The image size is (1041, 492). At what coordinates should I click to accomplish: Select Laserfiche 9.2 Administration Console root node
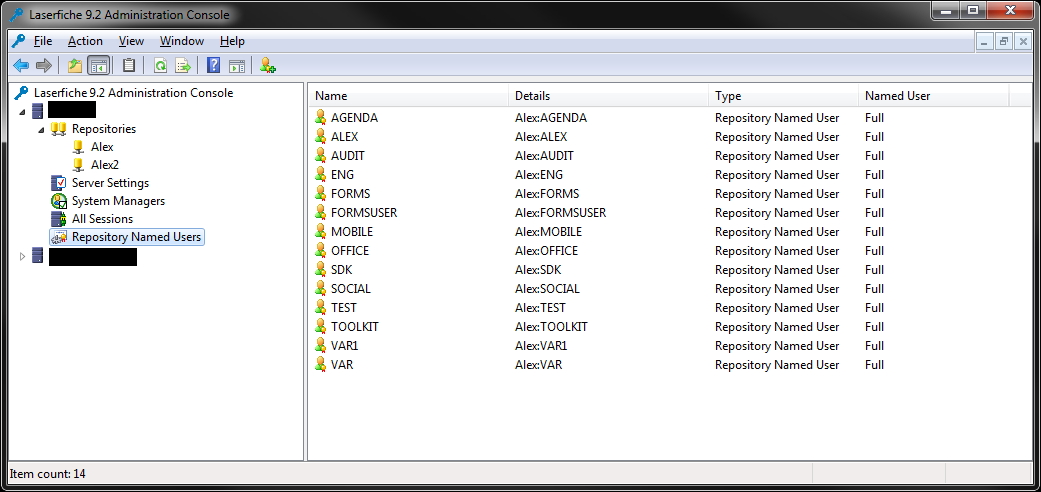point(133,93)
